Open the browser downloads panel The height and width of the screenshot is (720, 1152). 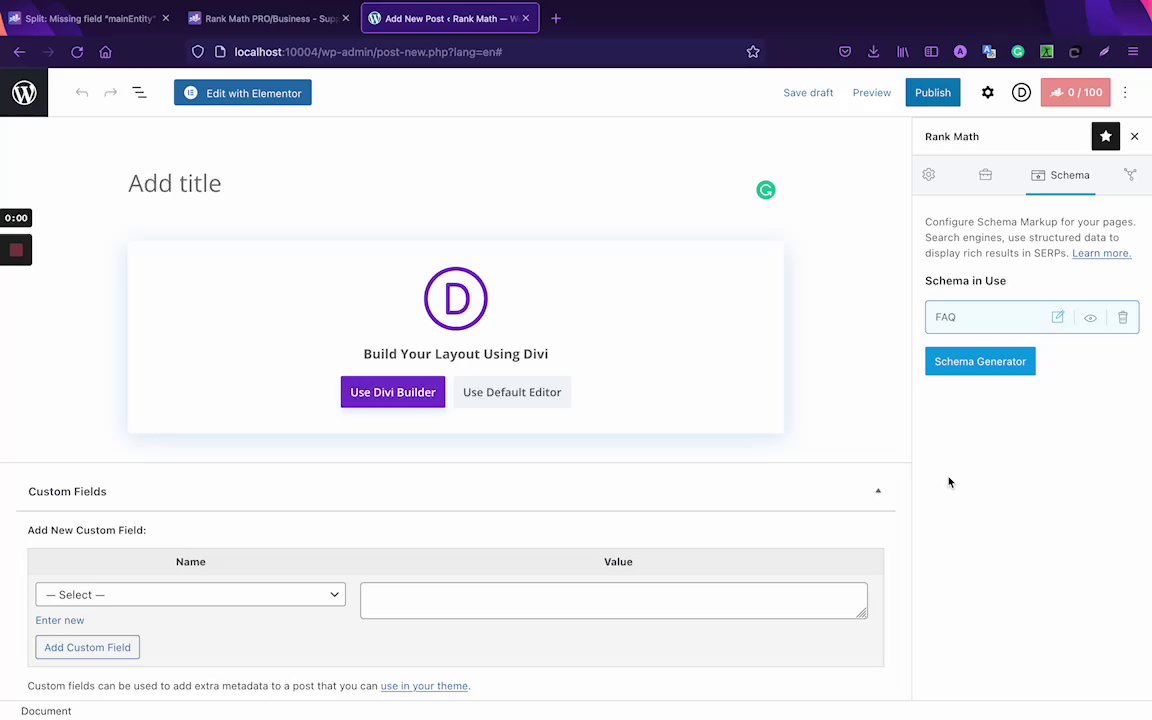coord(874,51)
